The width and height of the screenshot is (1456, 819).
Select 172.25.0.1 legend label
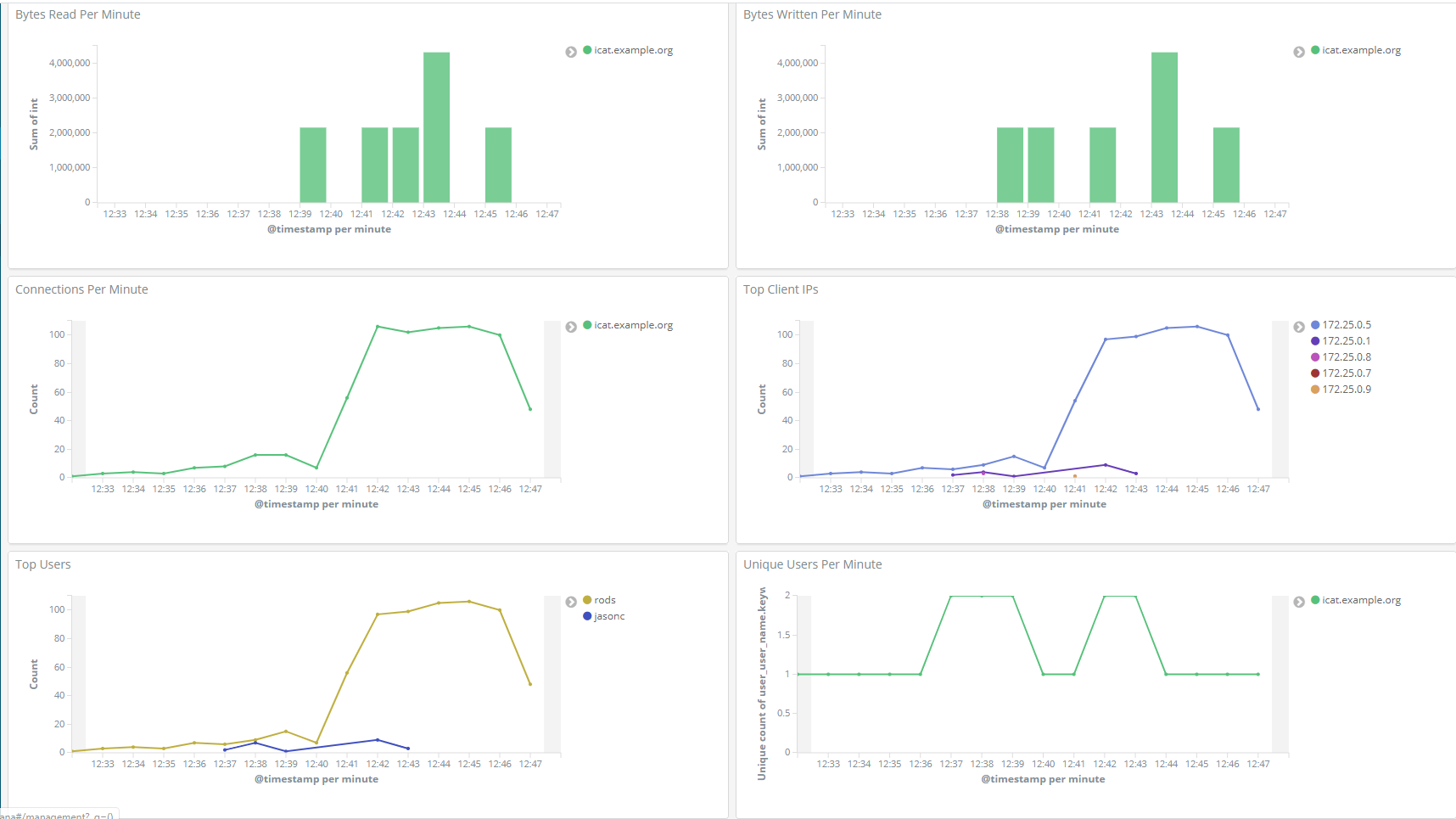(1347, 341)
